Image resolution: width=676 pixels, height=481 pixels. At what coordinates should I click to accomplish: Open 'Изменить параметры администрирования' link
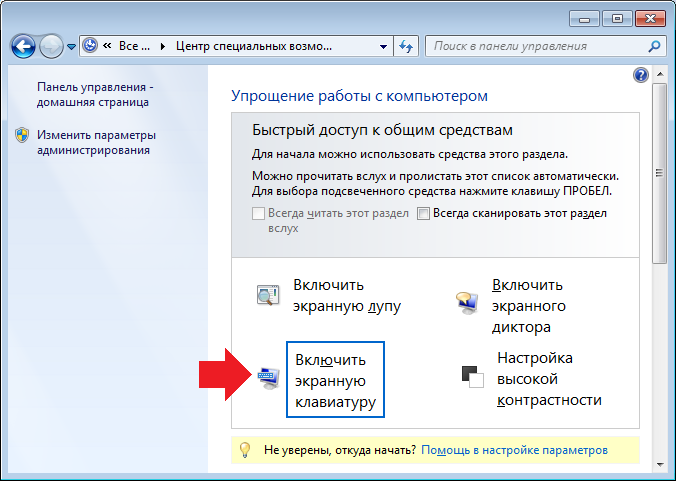pyautogui.click(x=96, y=143)
